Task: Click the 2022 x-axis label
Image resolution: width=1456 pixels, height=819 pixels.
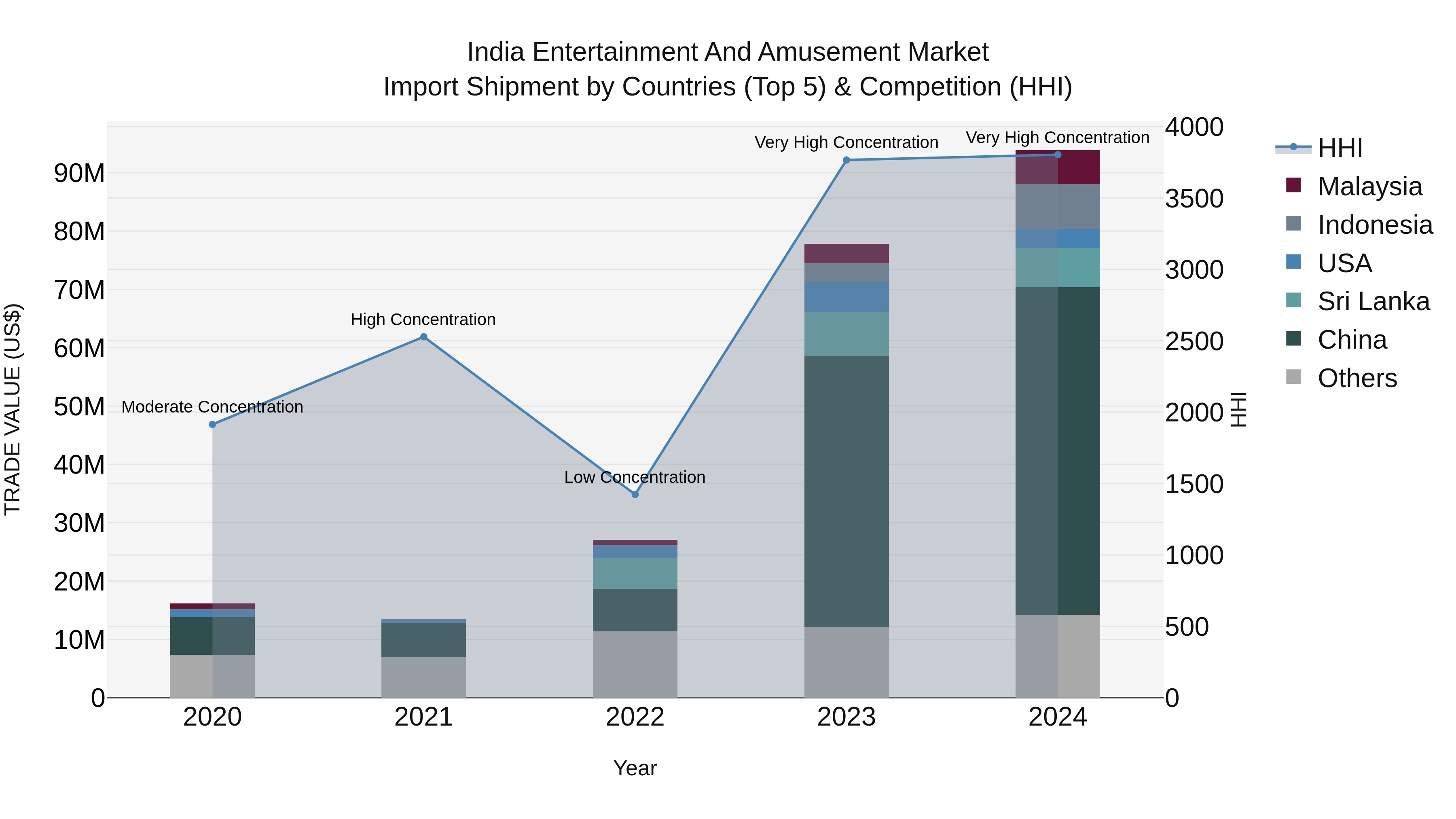Action: click(x=635, y=717)
